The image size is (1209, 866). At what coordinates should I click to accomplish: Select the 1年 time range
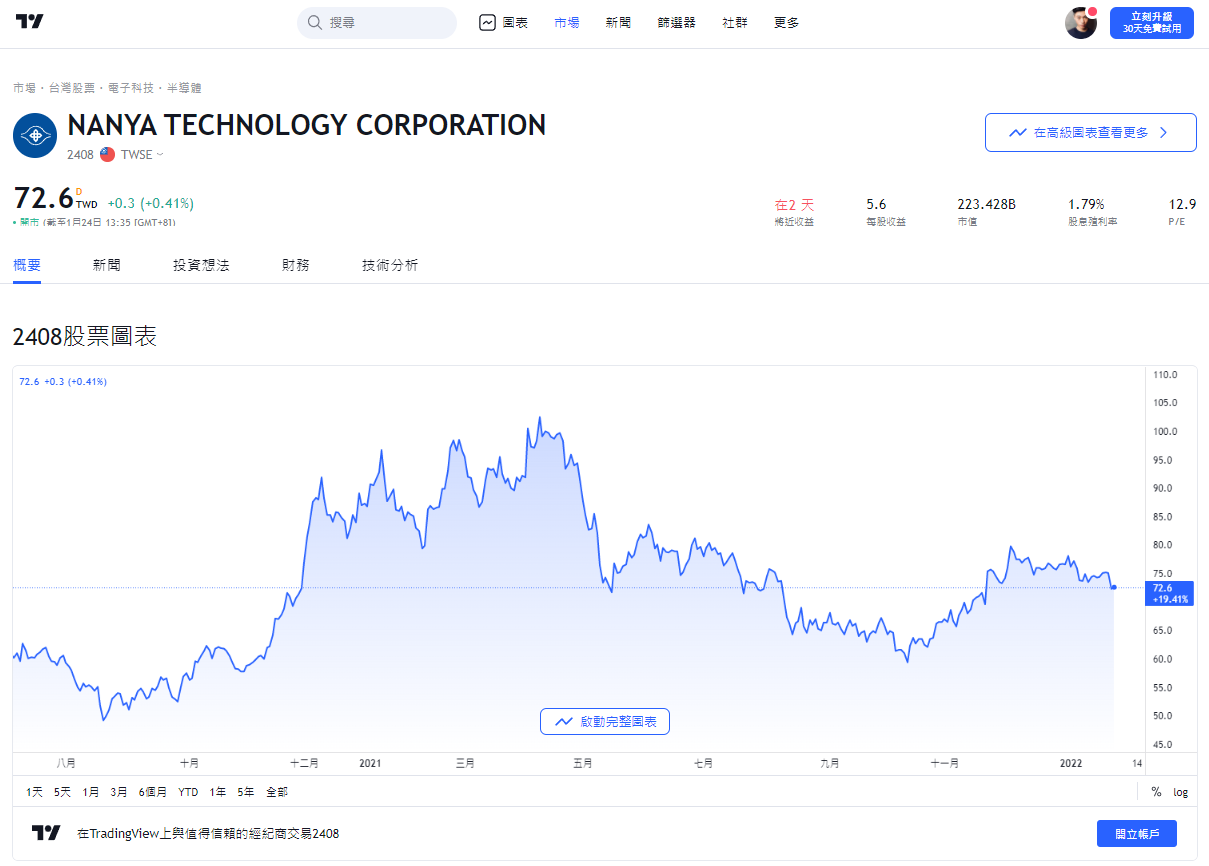click(217, 792)
